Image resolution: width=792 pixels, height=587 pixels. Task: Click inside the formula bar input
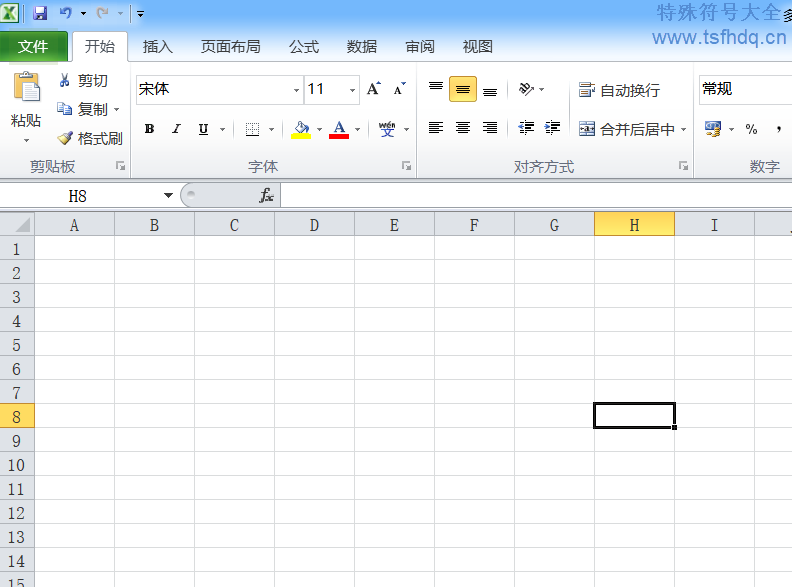536,195
